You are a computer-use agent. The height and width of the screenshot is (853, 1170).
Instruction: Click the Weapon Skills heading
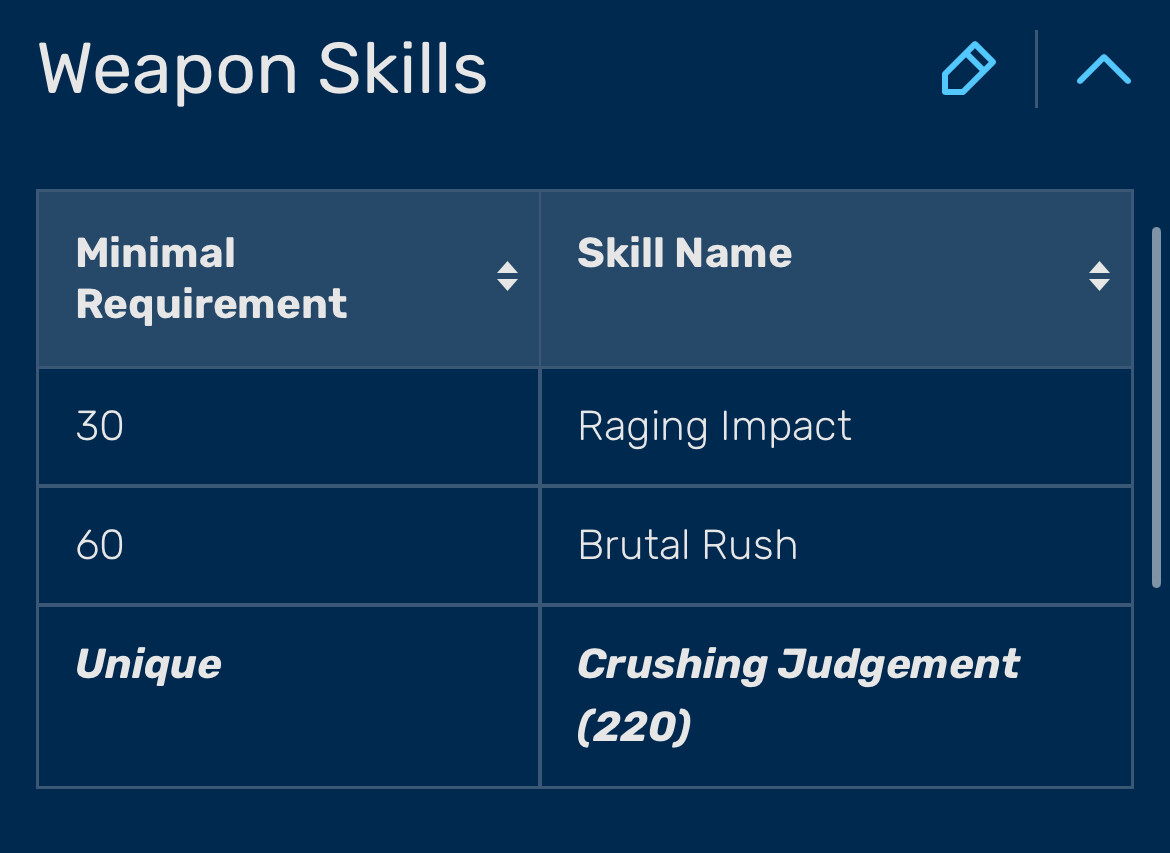pyautogui.click(x=263, y=70)
